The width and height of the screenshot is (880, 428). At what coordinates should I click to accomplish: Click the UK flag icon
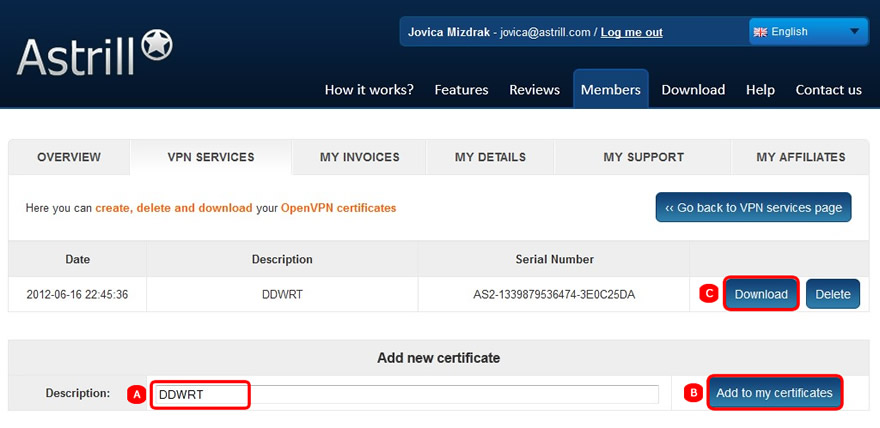760,33
